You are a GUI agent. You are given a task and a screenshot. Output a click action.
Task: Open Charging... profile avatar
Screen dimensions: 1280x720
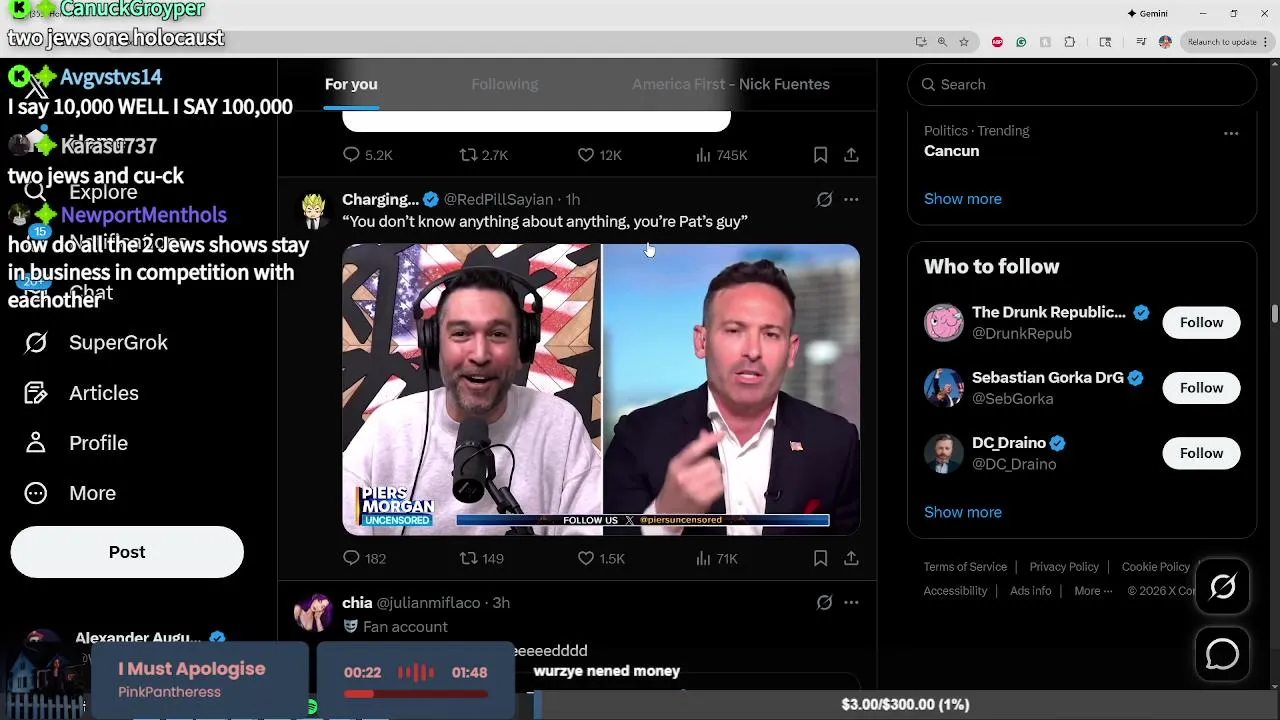tap(313, 209)
